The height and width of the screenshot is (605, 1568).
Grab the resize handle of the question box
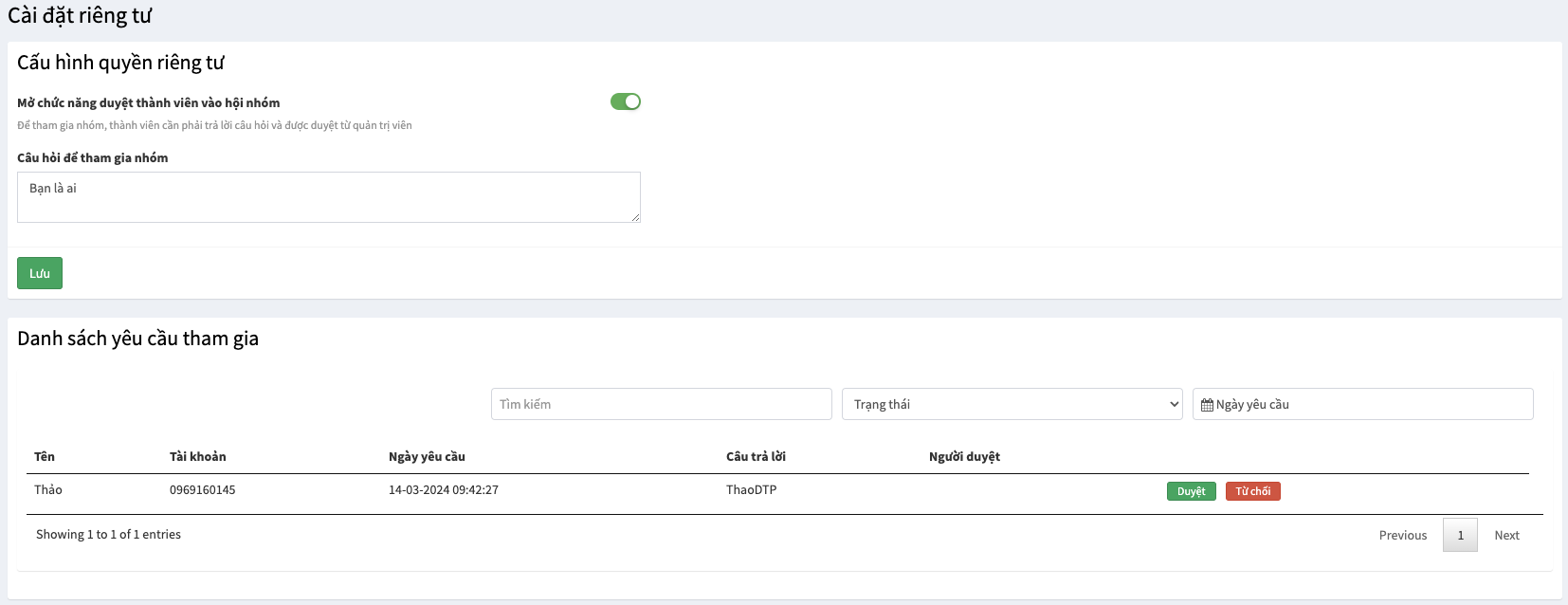(x=636, y=218)
